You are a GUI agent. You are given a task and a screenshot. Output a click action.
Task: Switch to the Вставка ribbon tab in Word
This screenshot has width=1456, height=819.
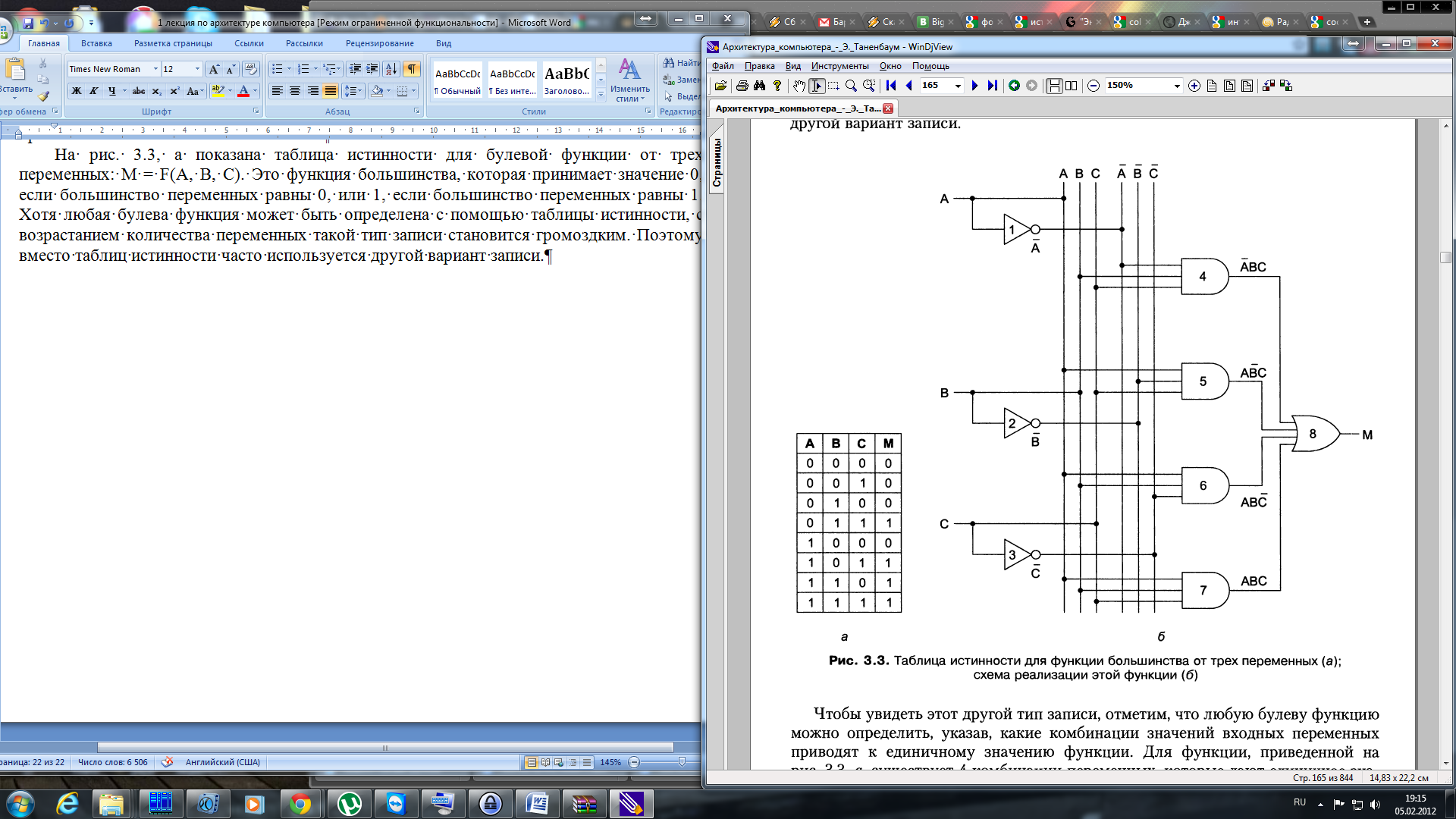(96, 43)
